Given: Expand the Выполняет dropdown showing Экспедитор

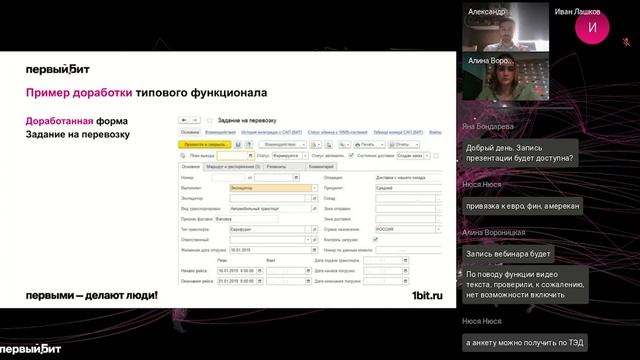Looking at the screenshot, I should [x=314, y=188].
